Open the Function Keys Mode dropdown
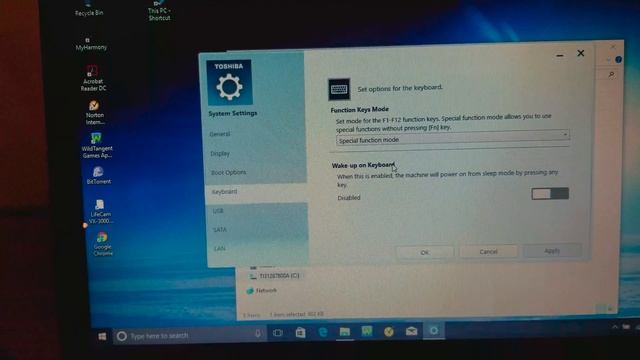The image size is (640, 360). [x=452, y=137]
